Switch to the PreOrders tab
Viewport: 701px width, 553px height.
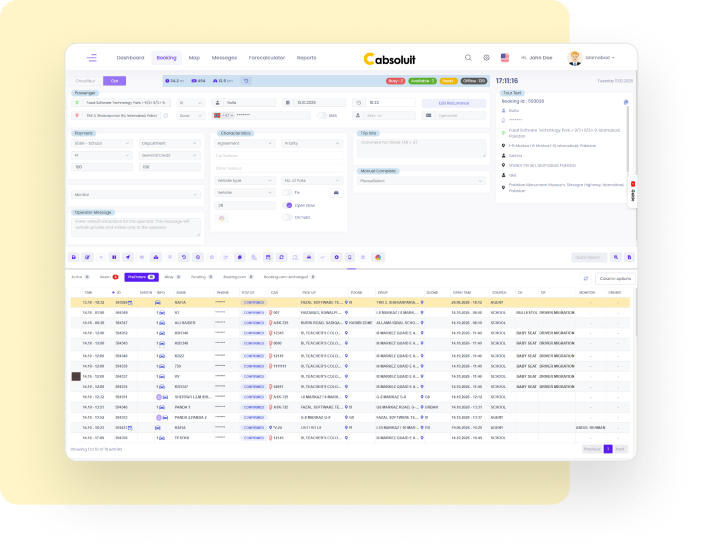pos(141,277)
